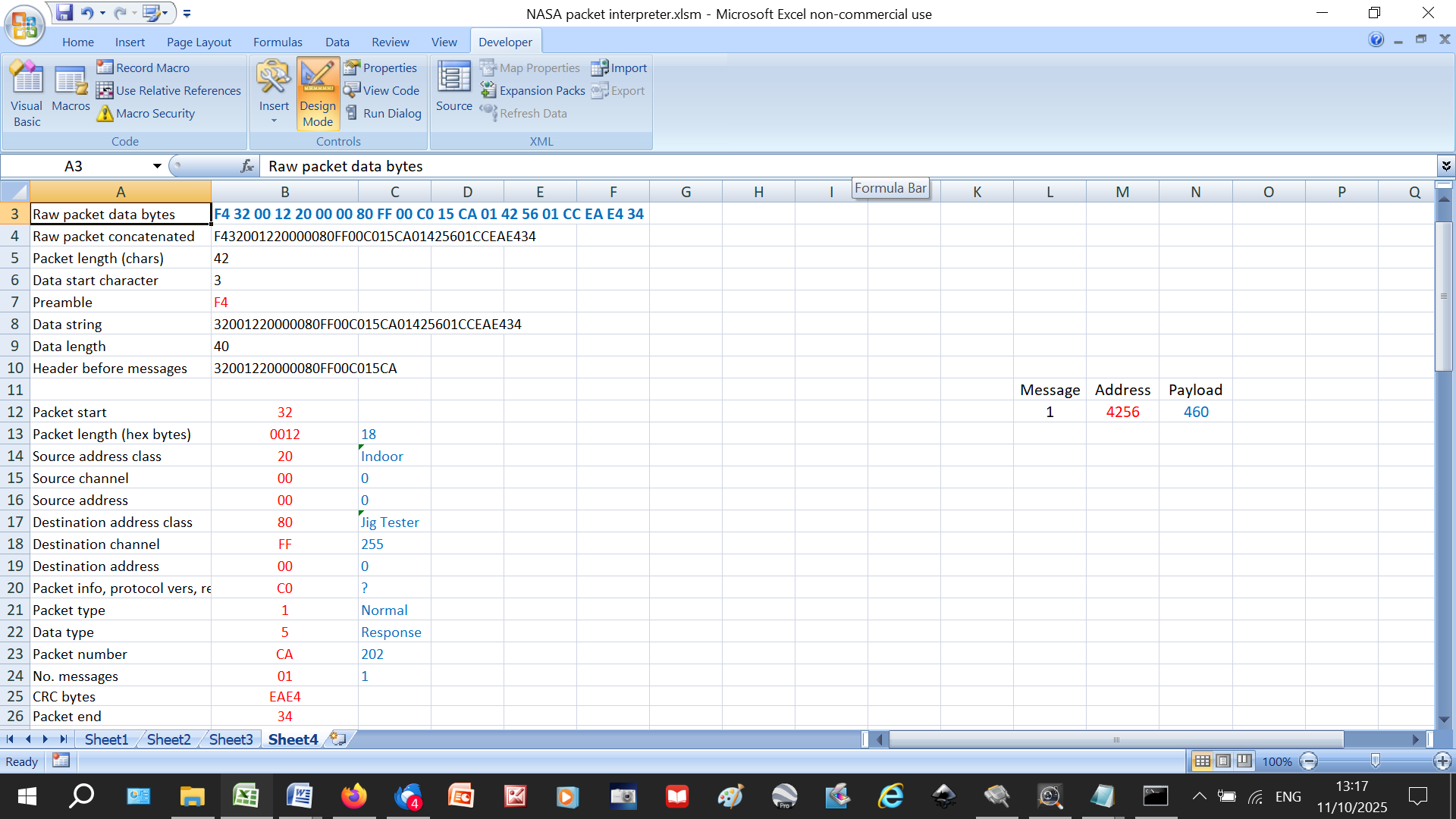Switch to Sheet2 worksheet tab
Image resolution: width=1456 pixels, height=819 pixels.
click(168, 739)
